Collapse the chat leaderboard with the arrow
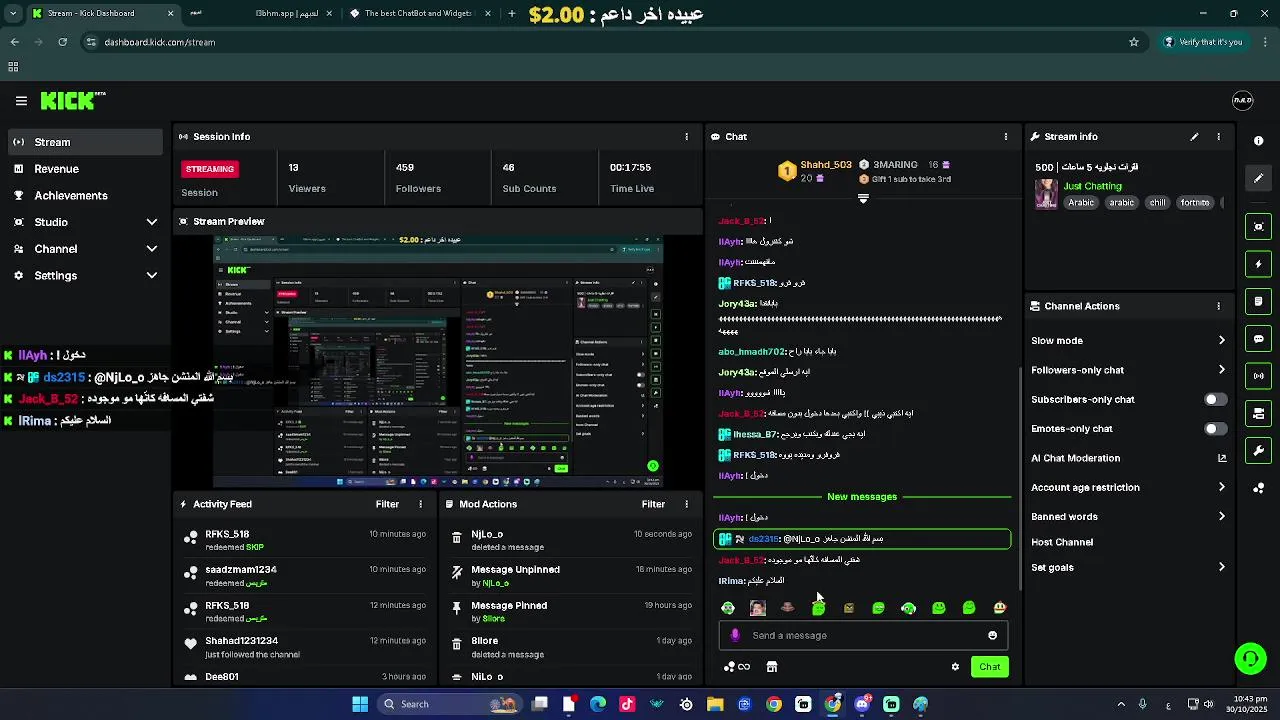1280x720 pixels. [863, 198]
